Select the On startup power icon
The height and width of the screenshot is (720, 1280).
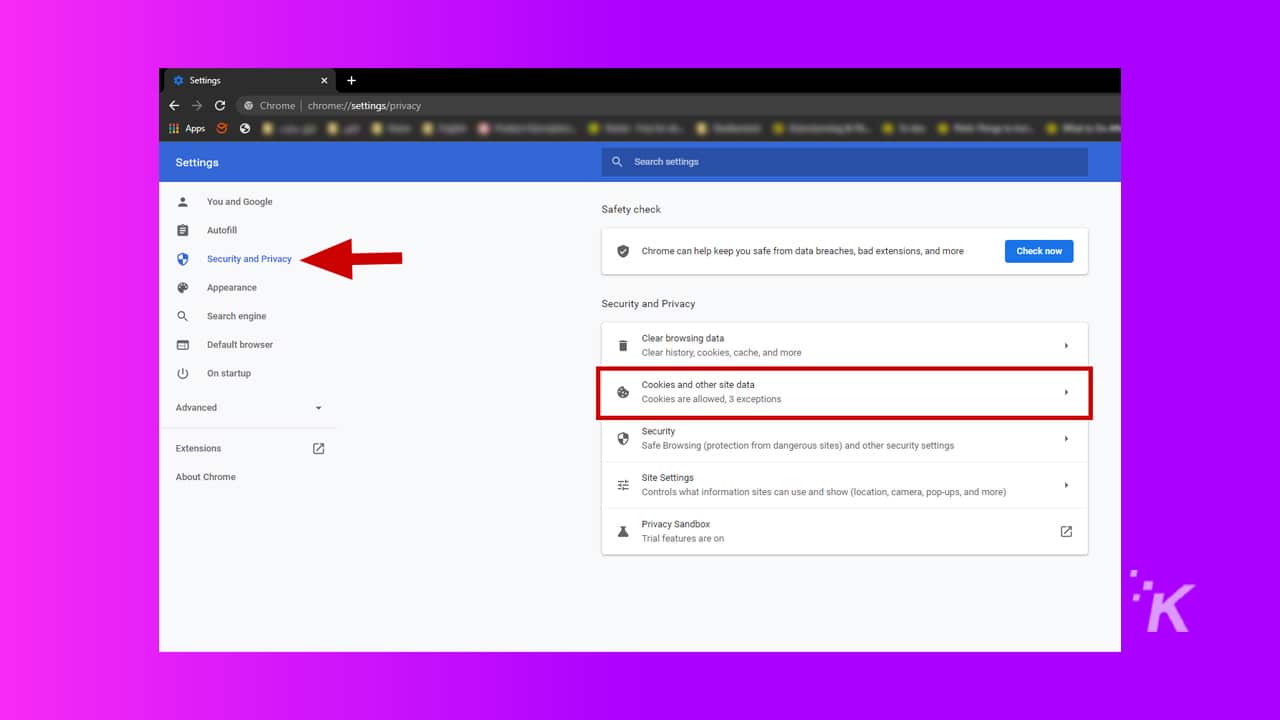pos(183,373)
